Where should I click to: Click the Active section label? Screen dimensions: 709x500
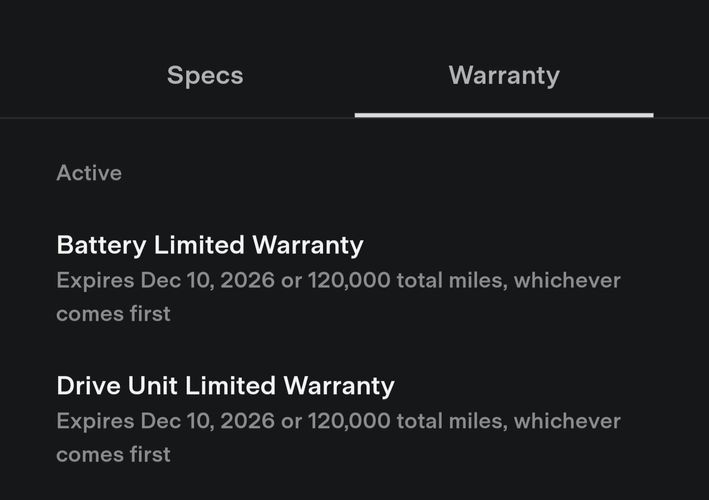[x=89, y=173]
